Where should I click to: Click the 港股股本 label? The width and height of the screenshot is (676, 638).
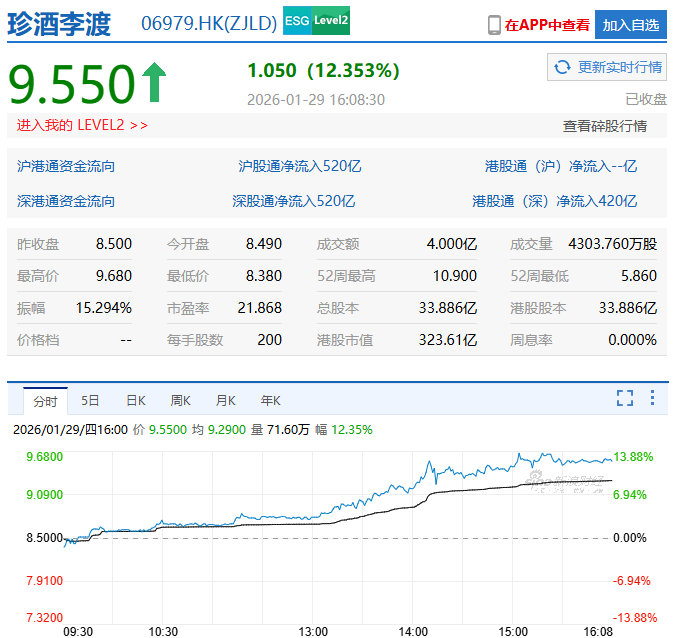pos(538,308)
